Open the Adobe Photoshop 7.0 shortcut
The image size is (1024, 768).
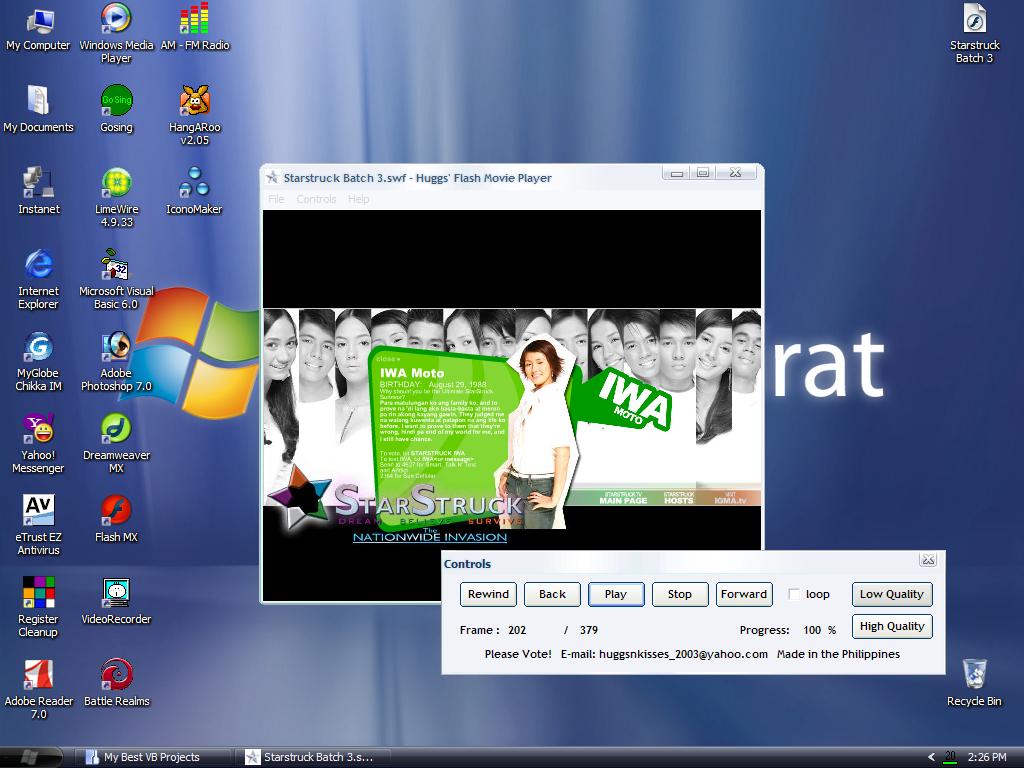(x=116, y=347)
